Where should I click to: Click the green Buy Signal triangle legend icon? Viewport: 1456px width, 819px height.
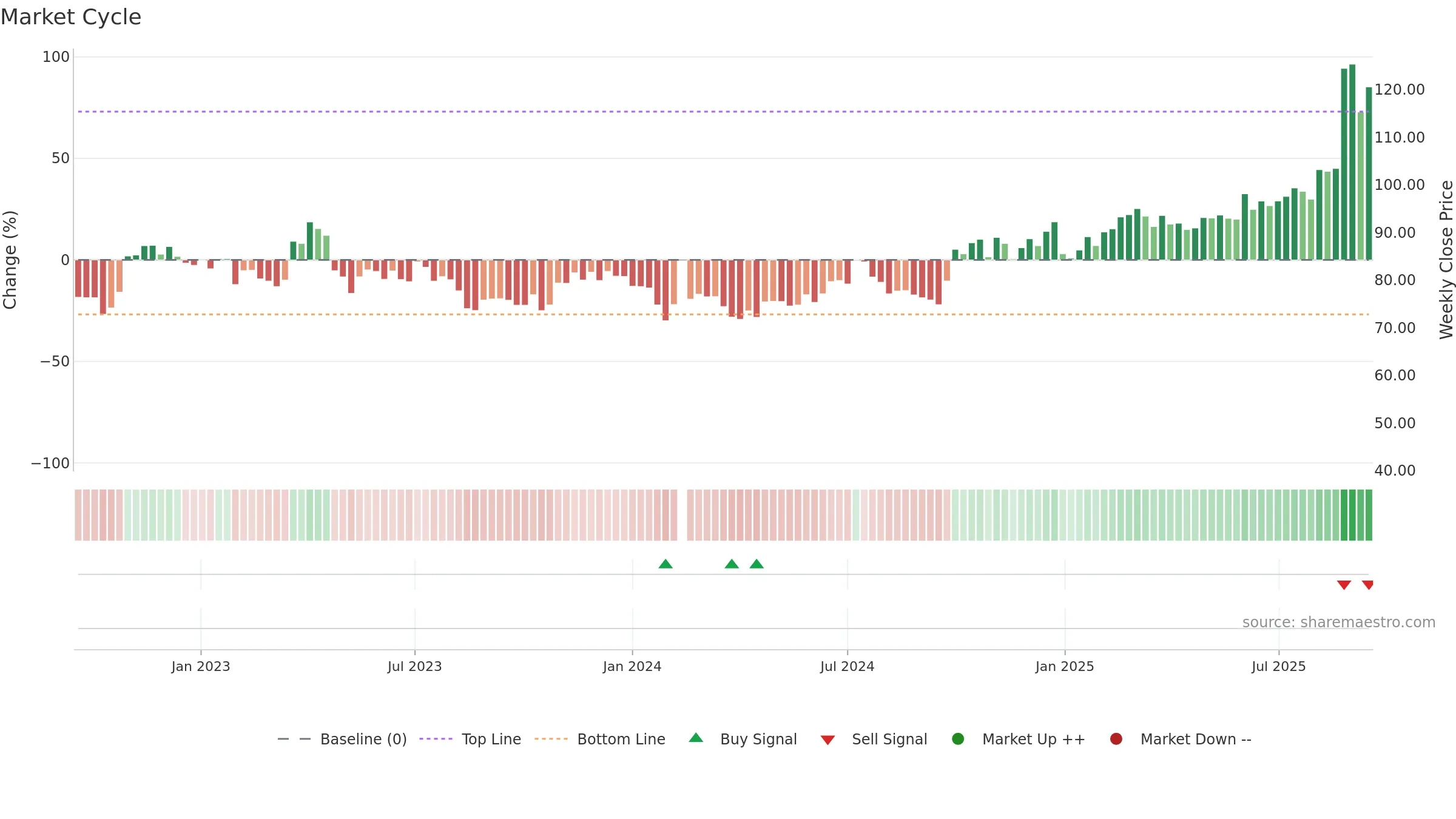[696, 738]
